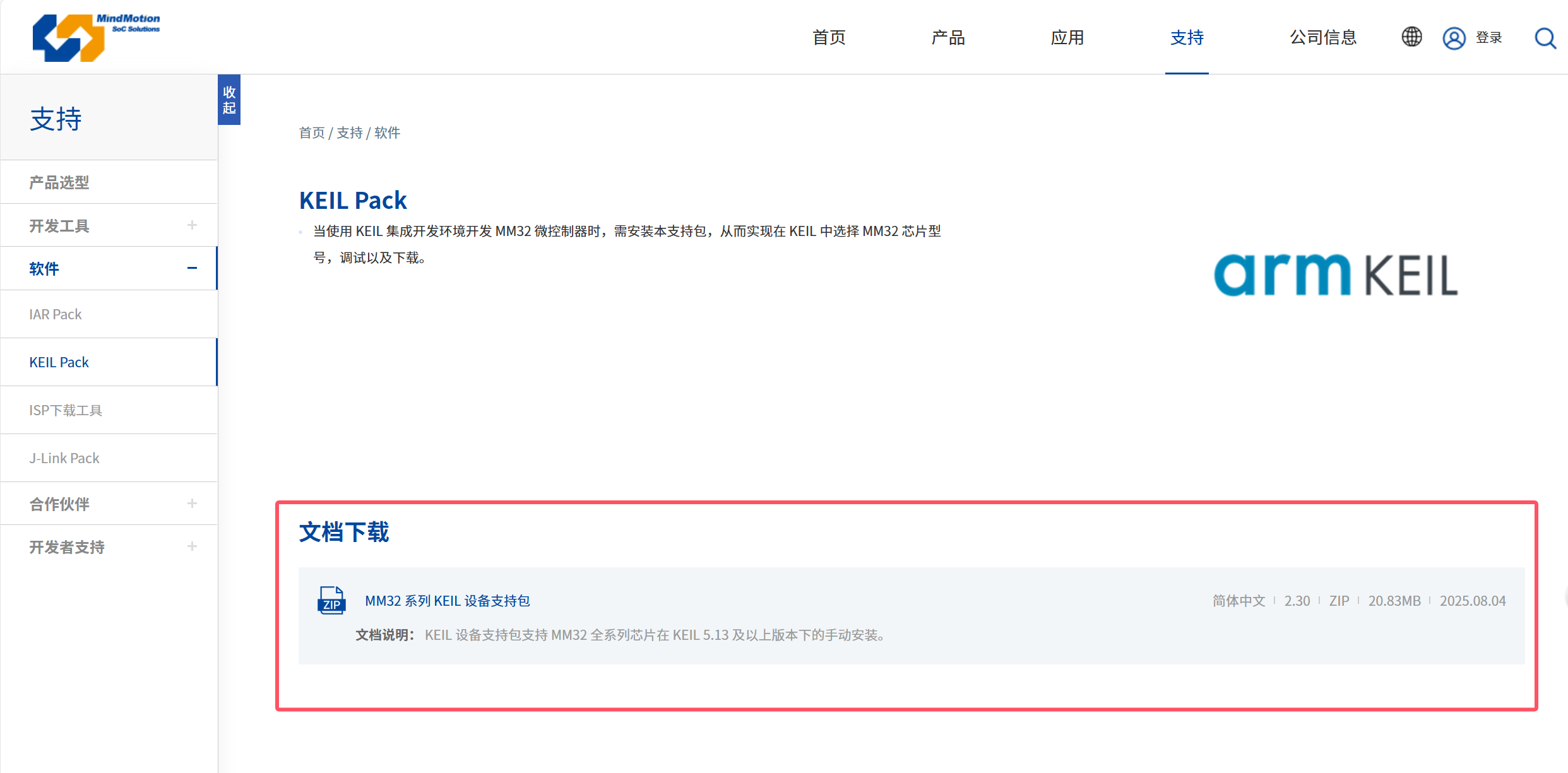Viewport: 1568px width, 773px height.
Task: Expand the 开发工具 section
Action: pyautogui.click(x=192, y=225)
